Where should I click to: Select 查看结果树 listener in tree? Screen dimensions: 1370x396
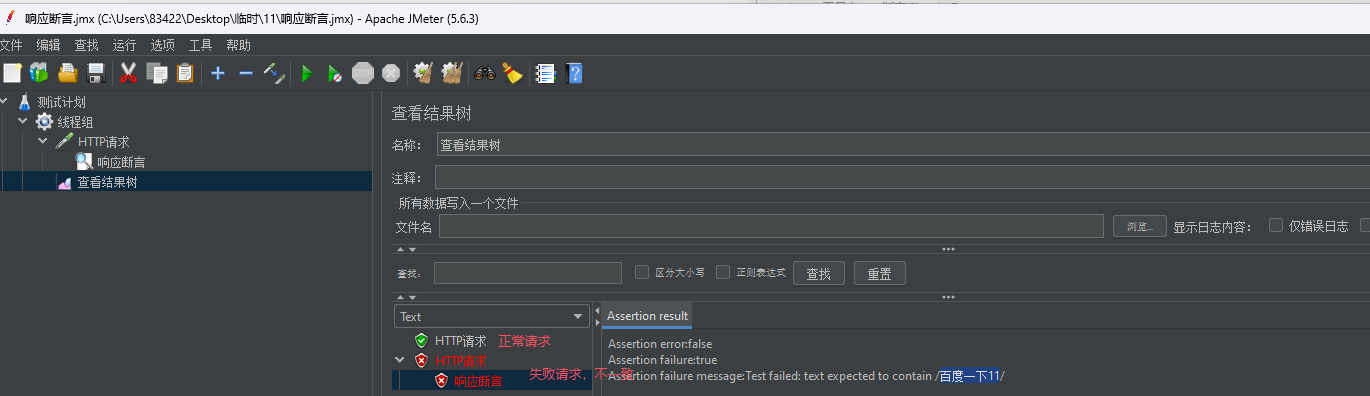coord(107,182)
